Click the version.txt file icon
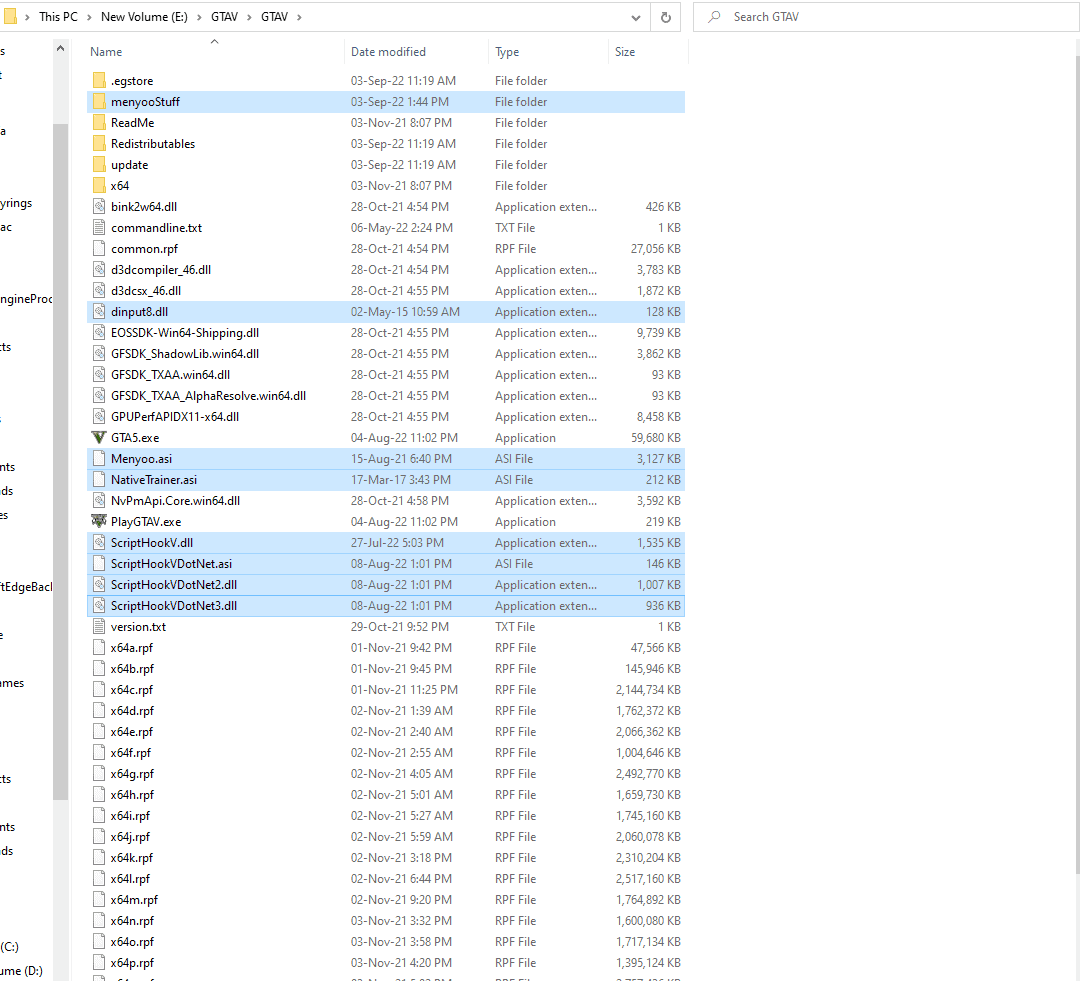Image resolution: width=1080 pixels, height=981 pixels. (x=99, y=627)
